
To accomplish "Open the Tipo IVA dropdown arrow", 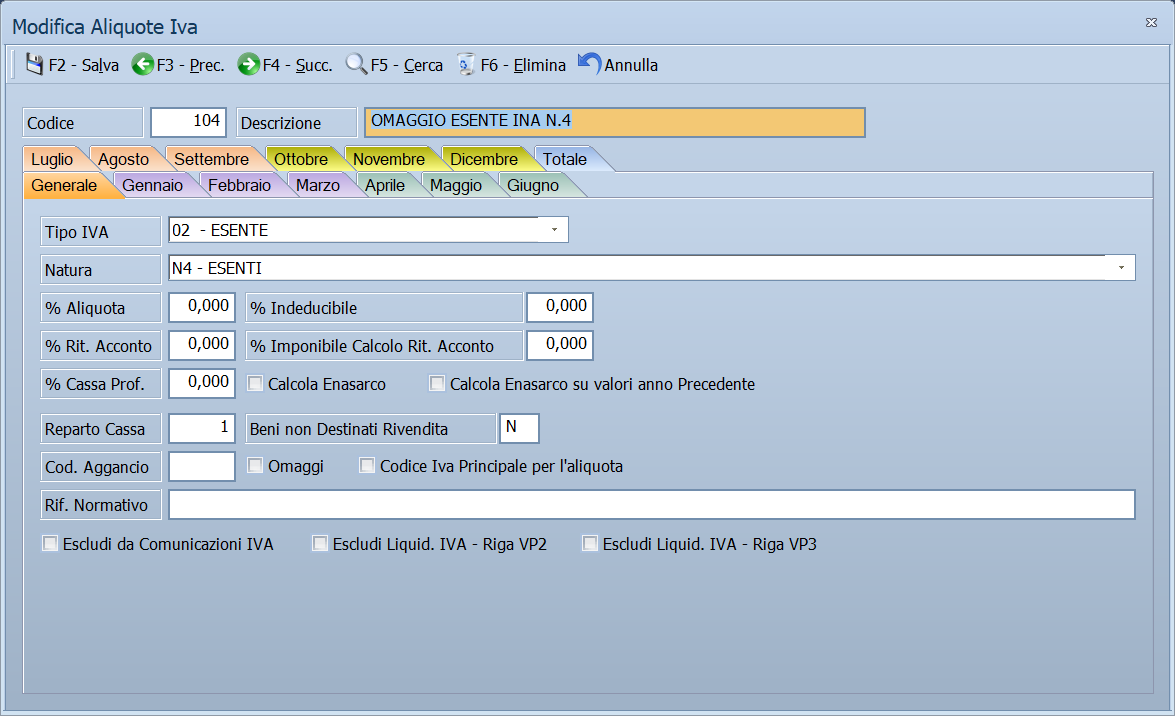I will (x=555, y=229).
